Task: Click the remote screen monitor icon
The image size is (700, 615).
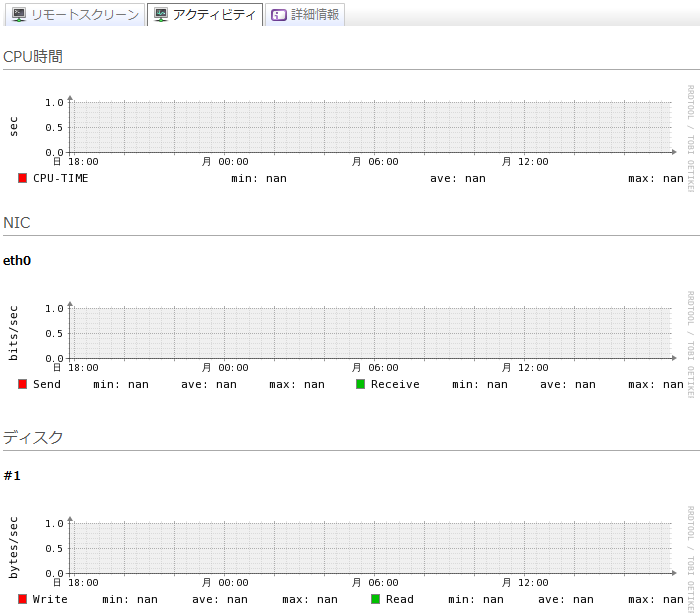Action: point(19,15)
